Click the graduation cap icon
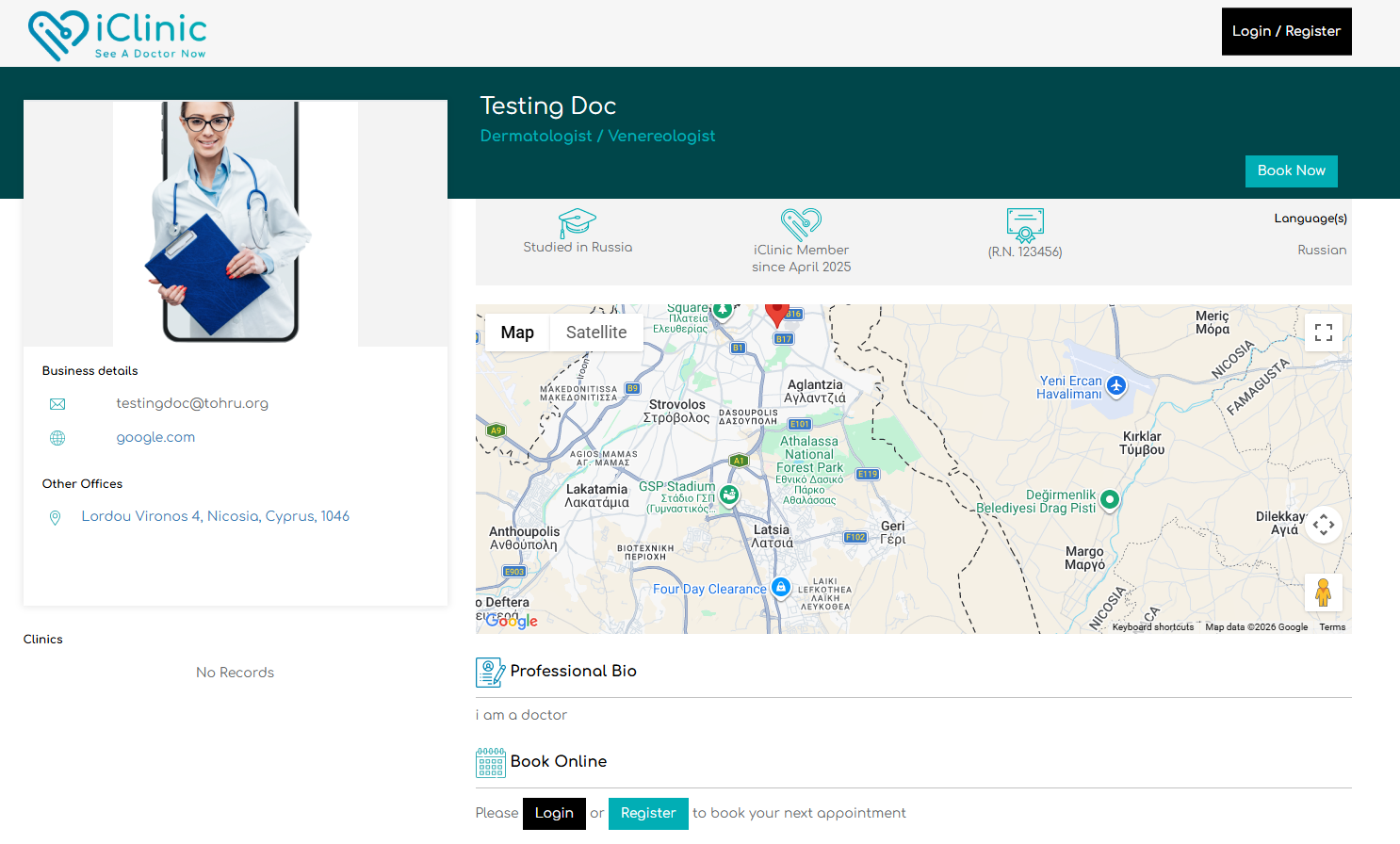 tap(577, 223)
